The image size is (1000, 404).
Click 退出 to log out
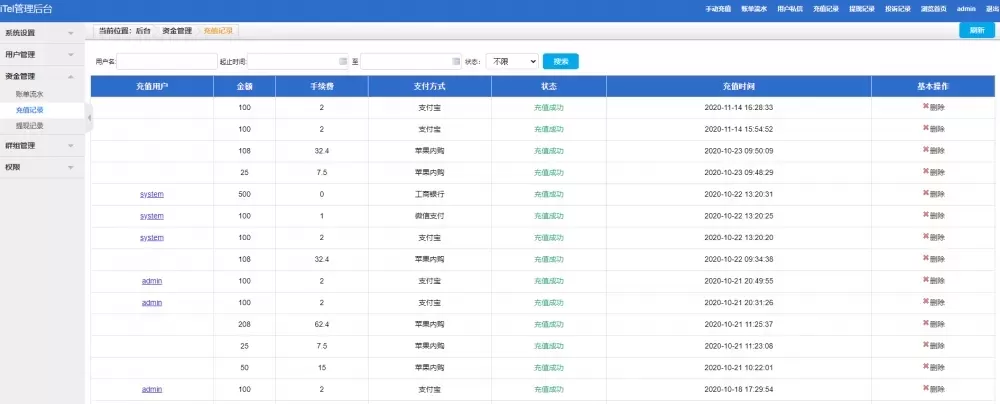click(992, 9)
